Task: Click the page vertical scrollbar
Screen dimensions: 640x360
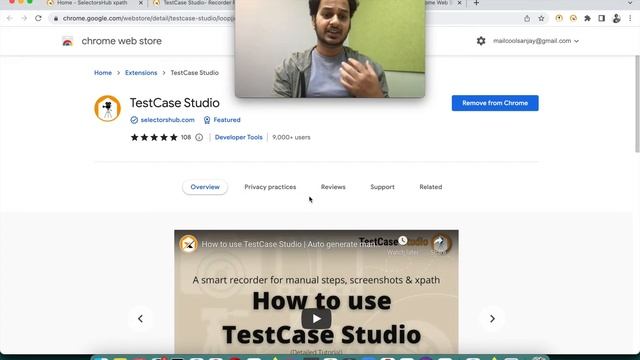Action: click(x=637, y=104)
